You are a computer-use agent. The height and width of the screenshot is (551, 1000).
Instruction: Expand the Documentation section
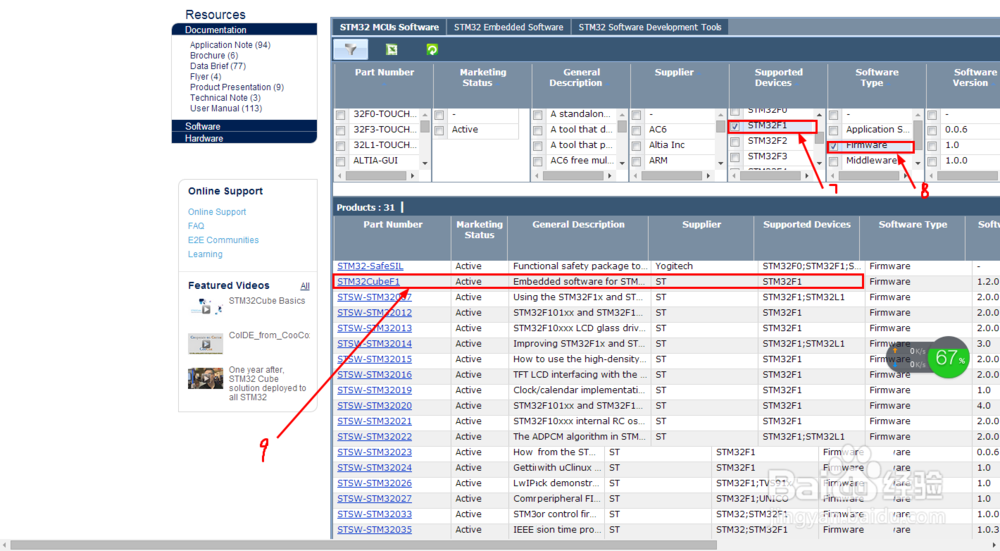[x=244, y=29]
